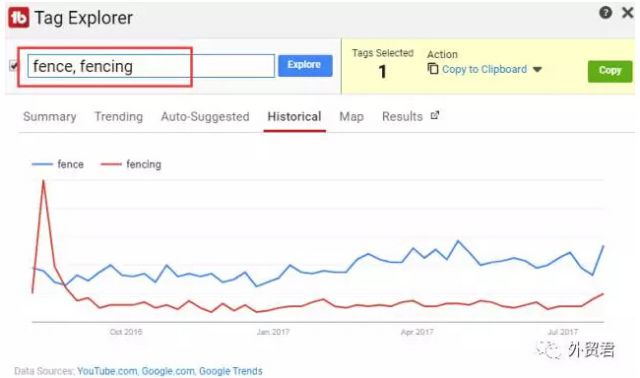Open the Google Trends link
Screen dimensions: 640x378
231,371
